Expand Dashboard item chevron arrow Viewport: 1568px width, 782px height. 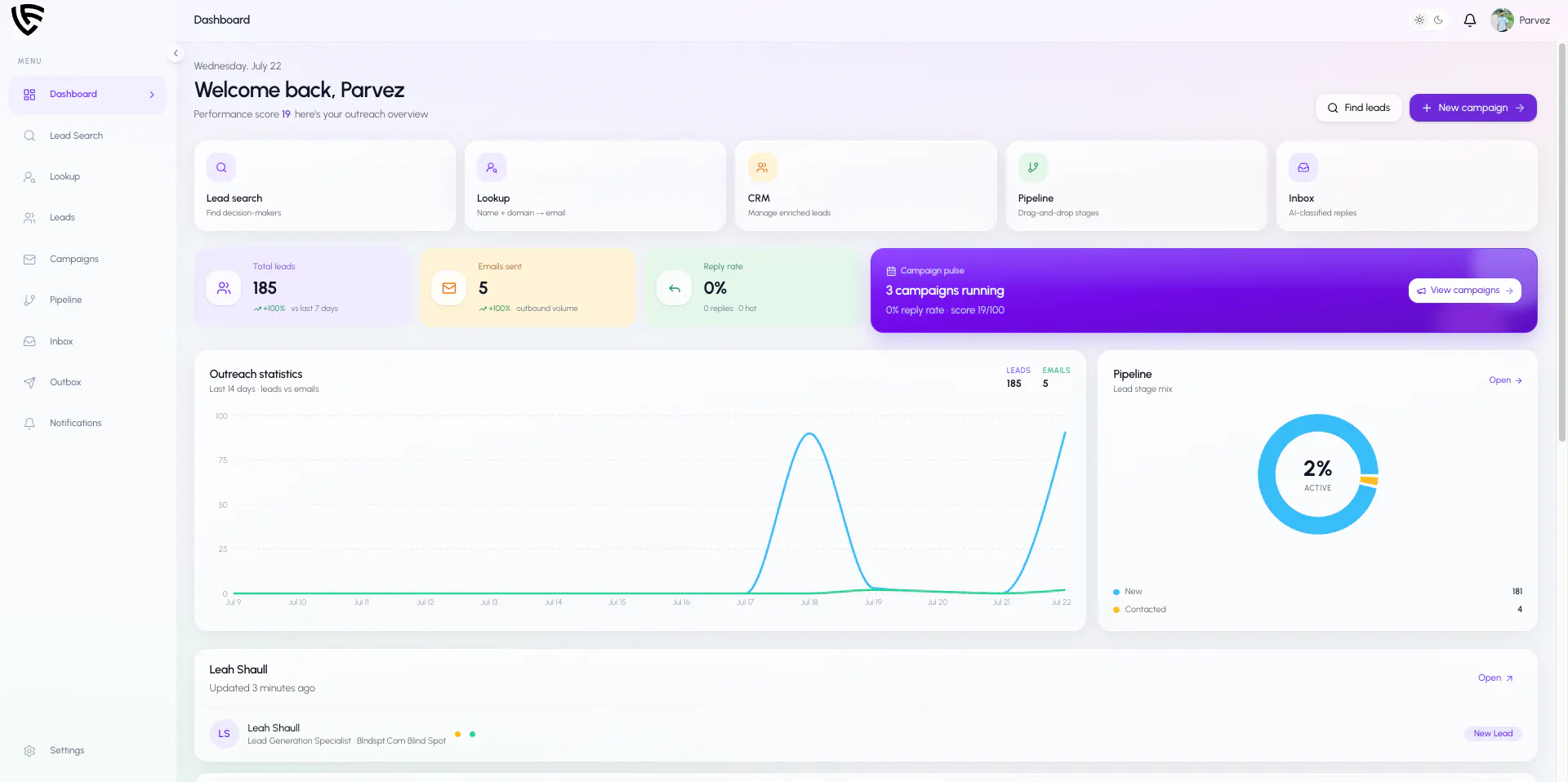coord(152,95)
